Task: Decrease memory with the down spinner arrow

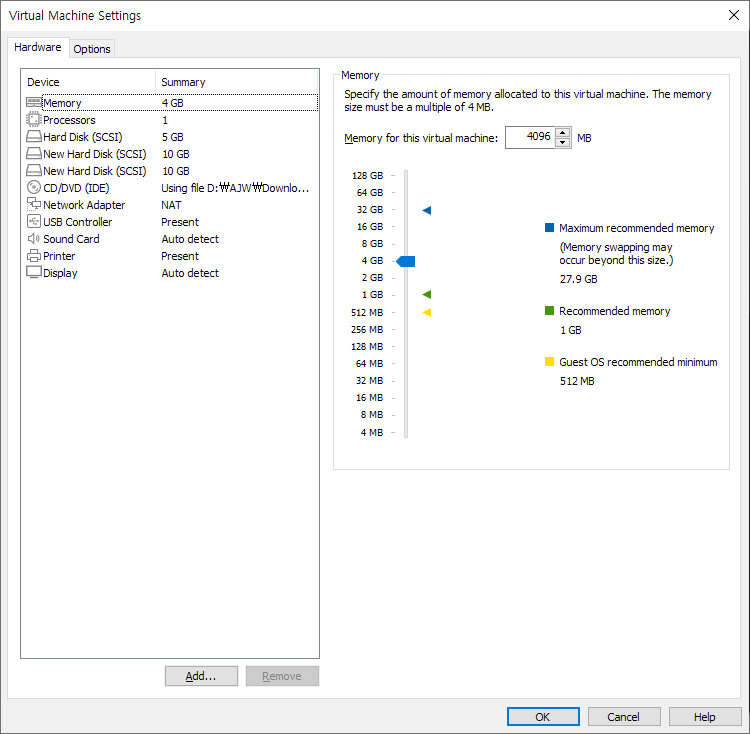Action: click(562, 143)
